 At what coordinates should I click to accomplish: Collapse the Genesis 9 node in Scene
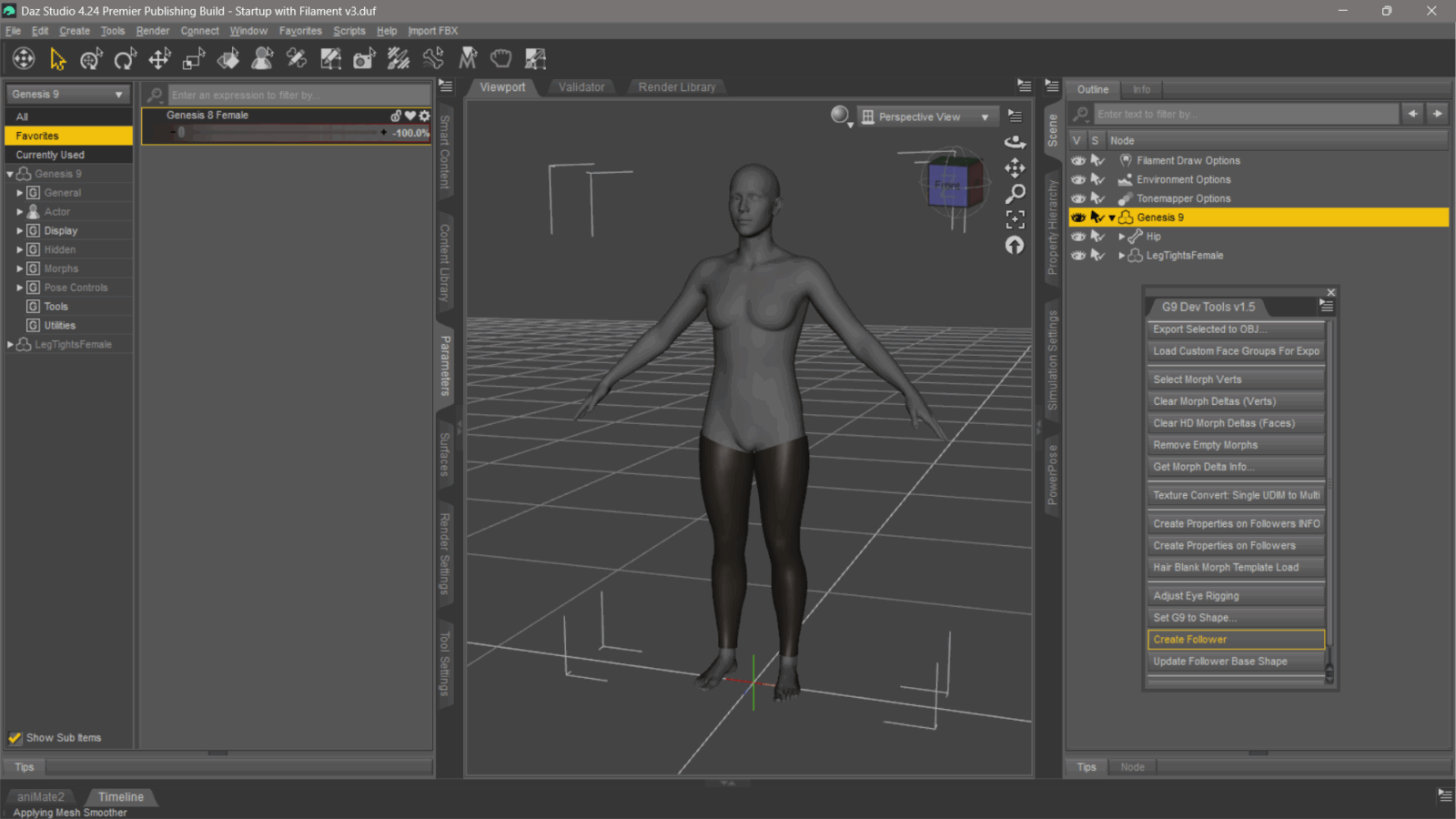pos(1111,217)
